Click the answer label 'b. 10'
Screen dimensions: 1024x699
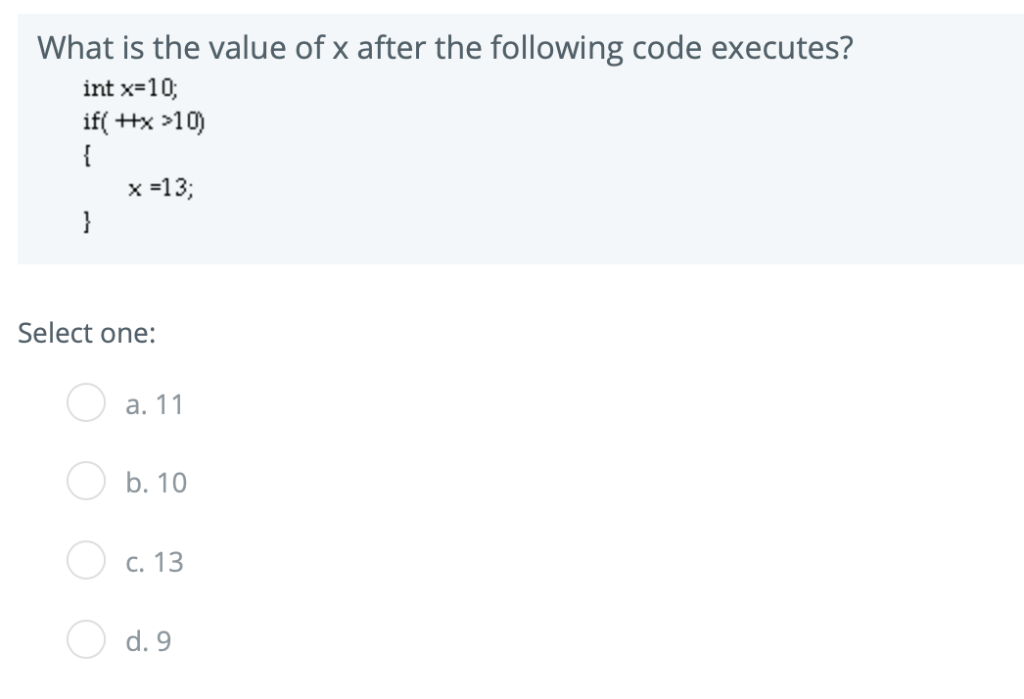pos(156,483)
